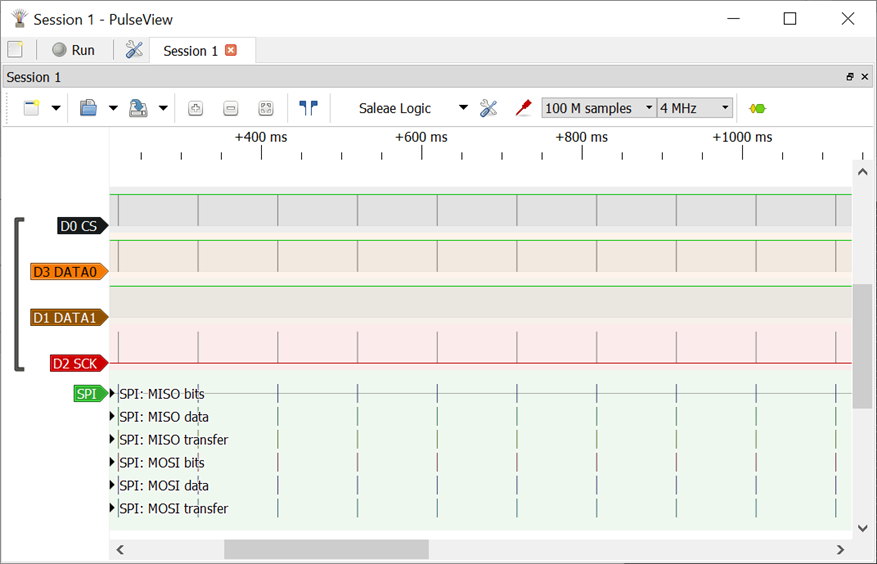Click the save file icon

[x=139, y=108]
